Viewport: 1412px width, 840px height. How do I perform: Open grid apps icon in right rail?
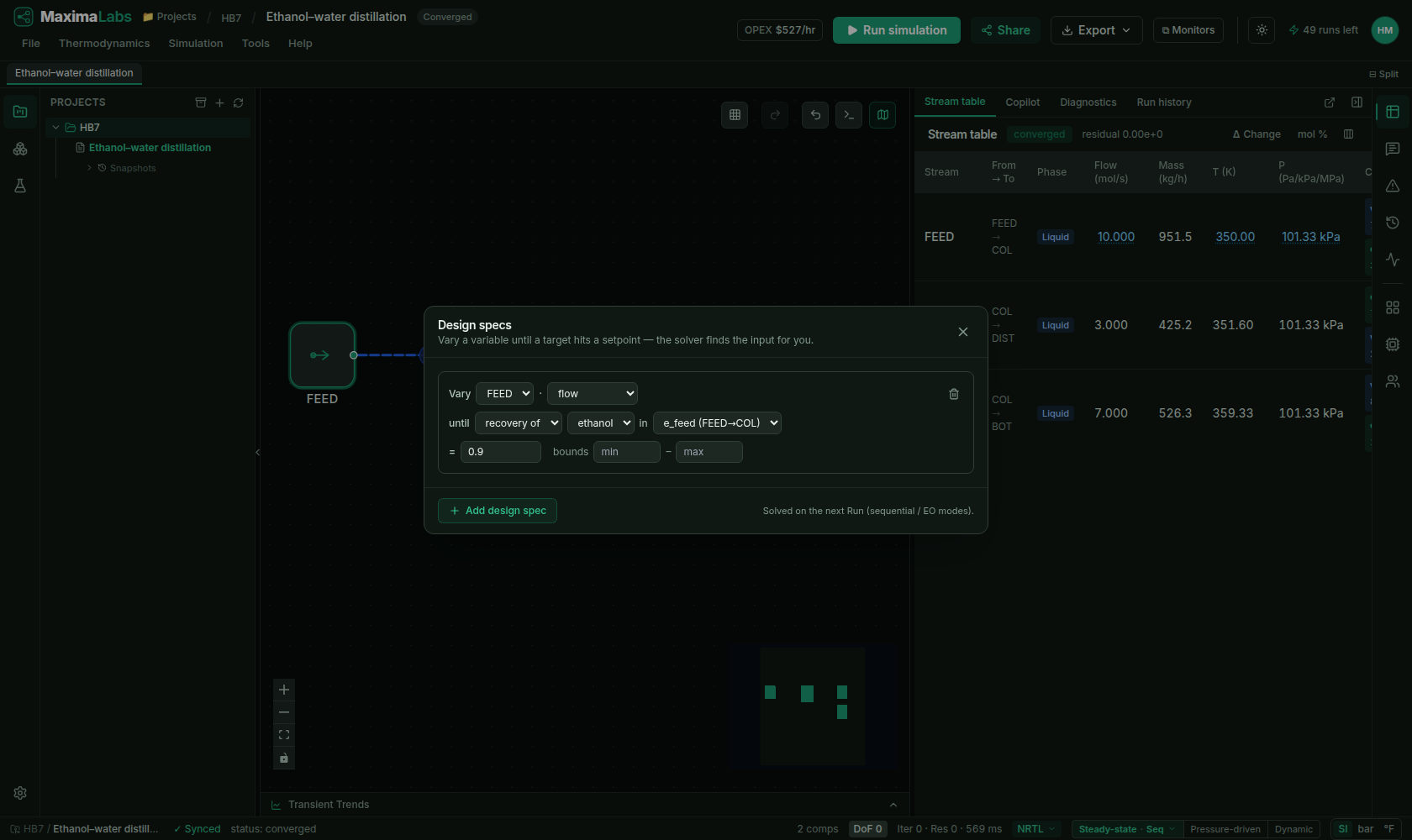(1393, 307)
